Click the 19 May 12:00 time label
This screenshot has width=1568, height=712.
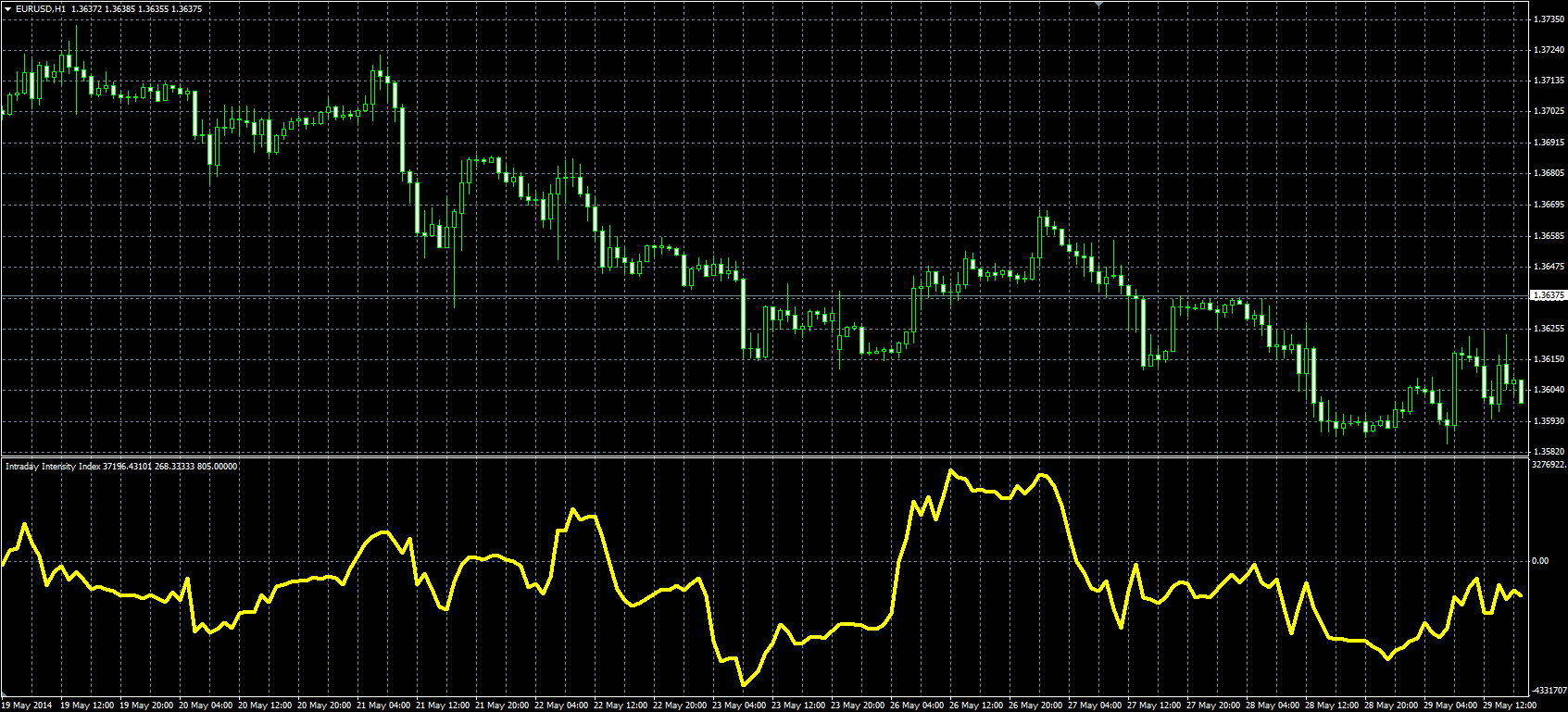coord(87,706)
